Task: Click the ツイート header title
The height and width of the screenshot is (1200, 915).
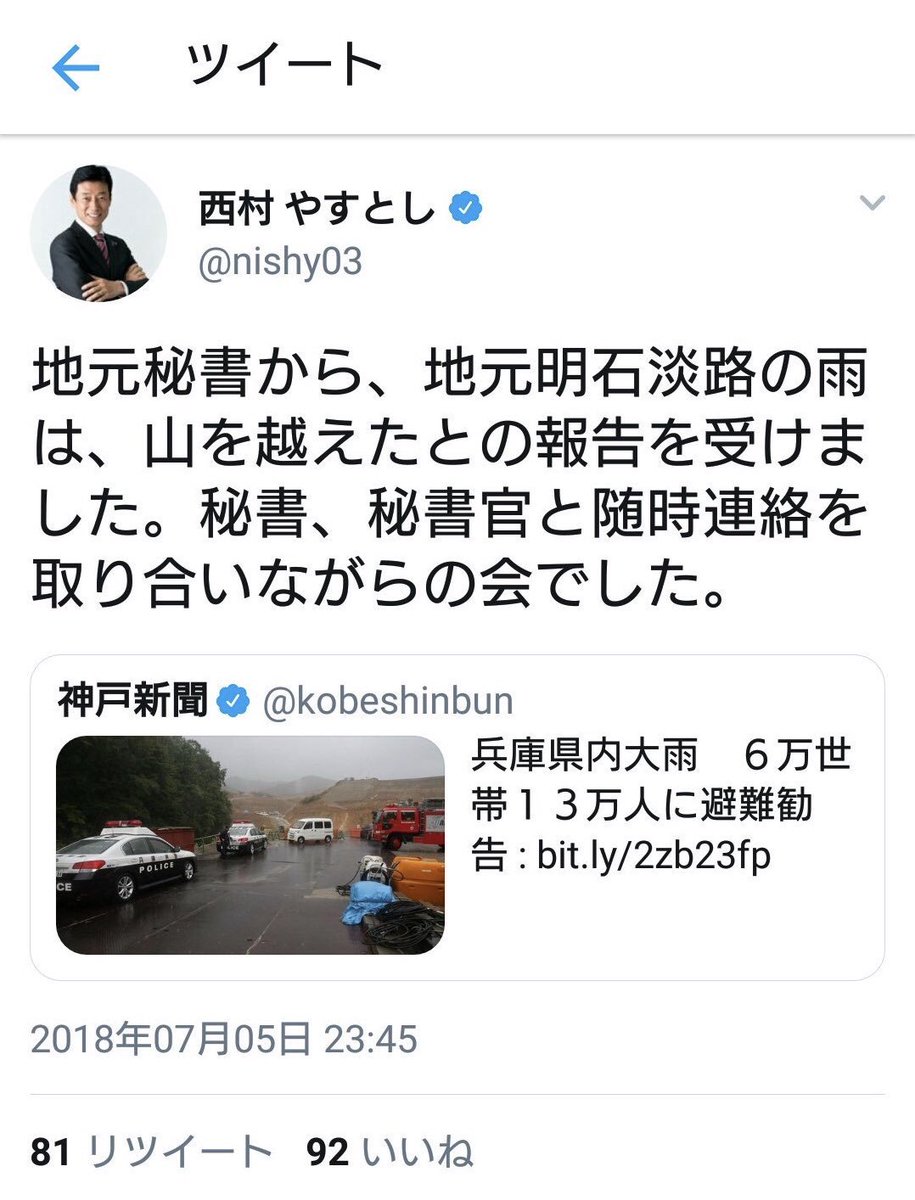Action: click(x=284, y=66)
